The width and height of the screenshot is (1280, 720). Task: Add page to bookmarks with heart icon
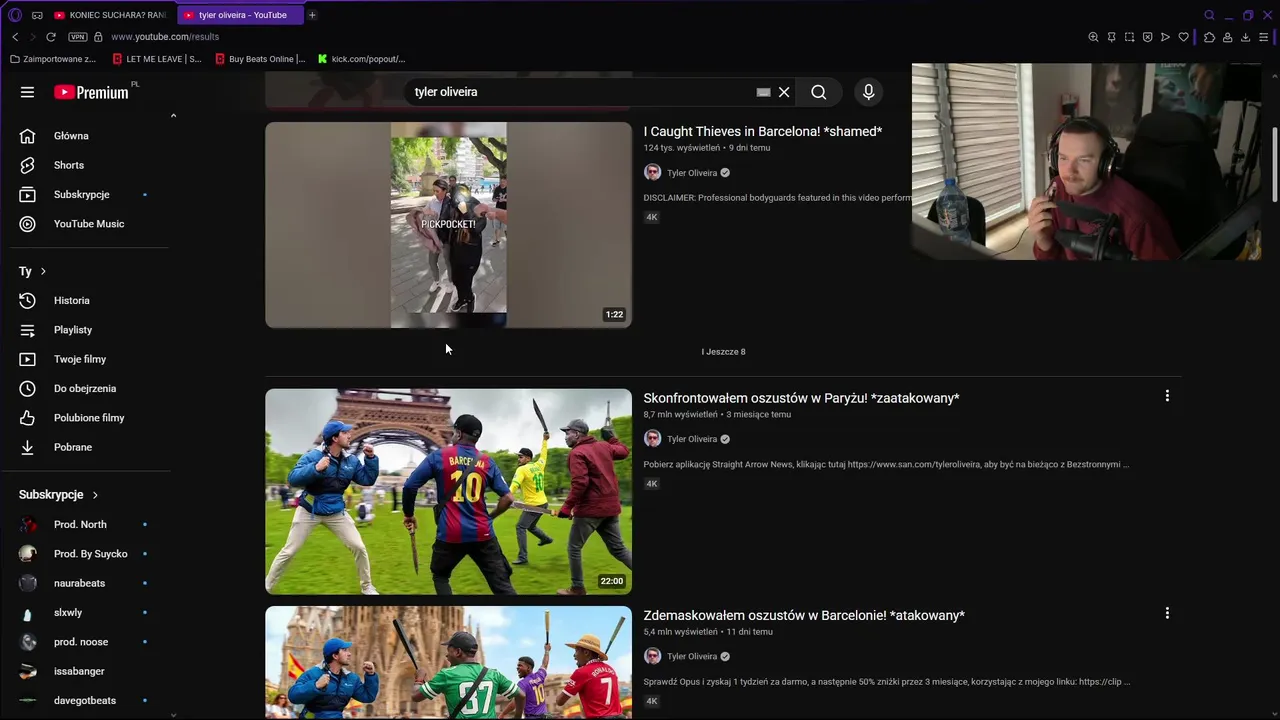point(1183,37)
